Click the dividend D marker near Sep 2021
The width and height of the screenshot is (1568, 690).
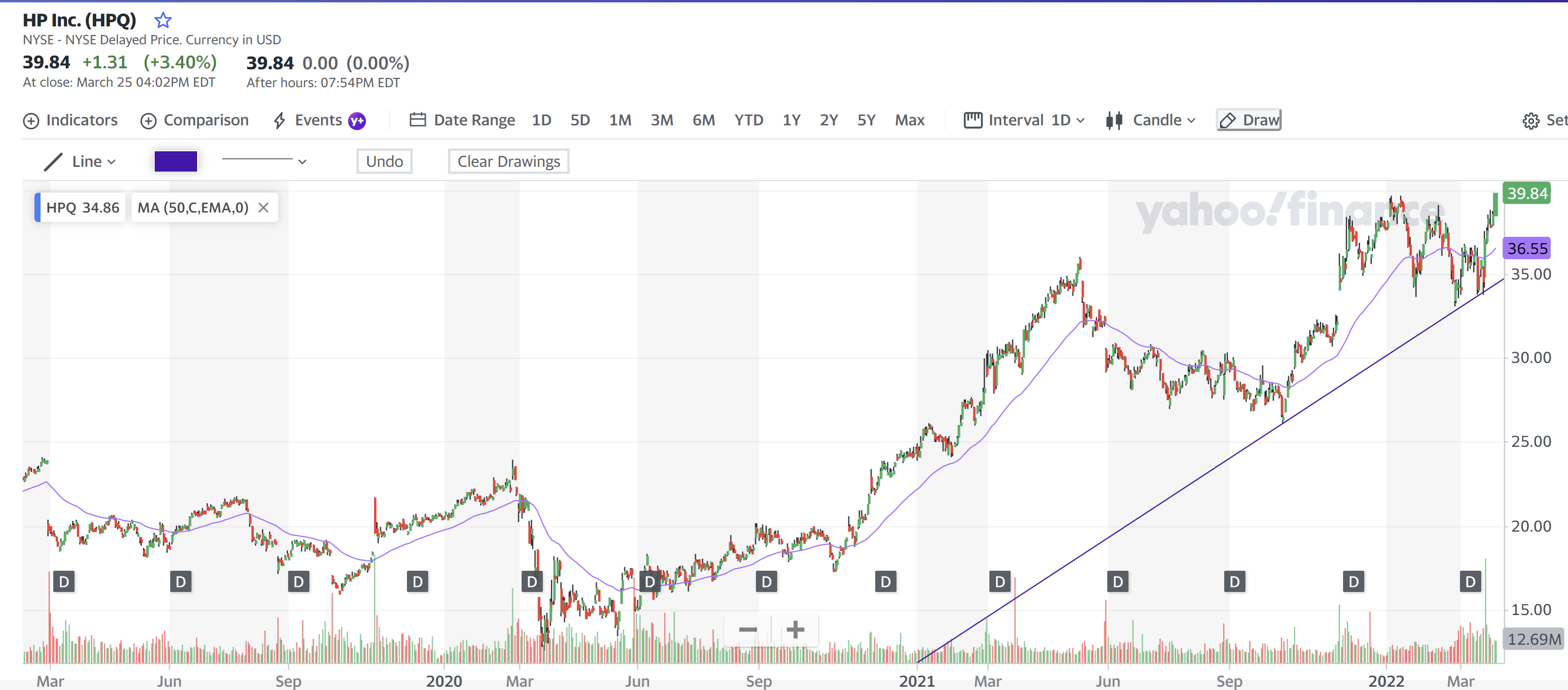1235,582
